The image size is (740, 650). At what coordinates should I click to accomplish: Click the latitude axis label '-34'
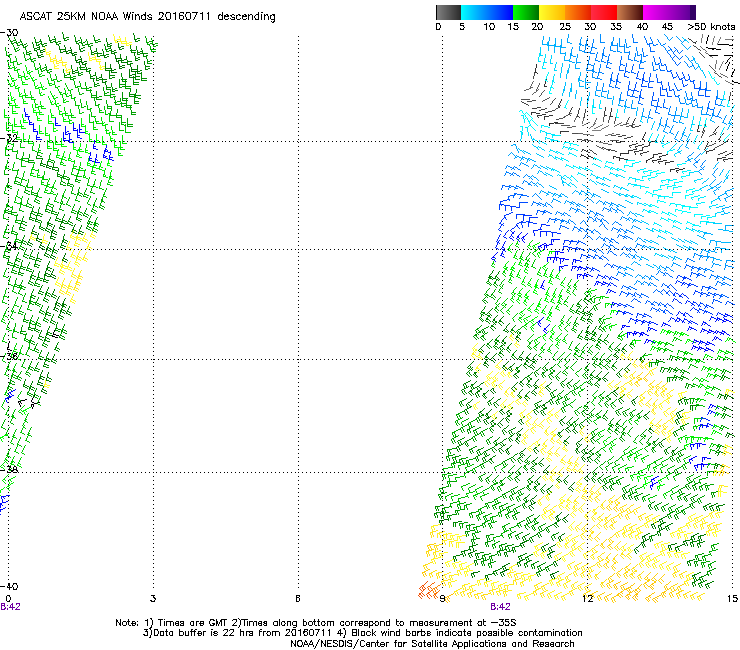[9, 245]
